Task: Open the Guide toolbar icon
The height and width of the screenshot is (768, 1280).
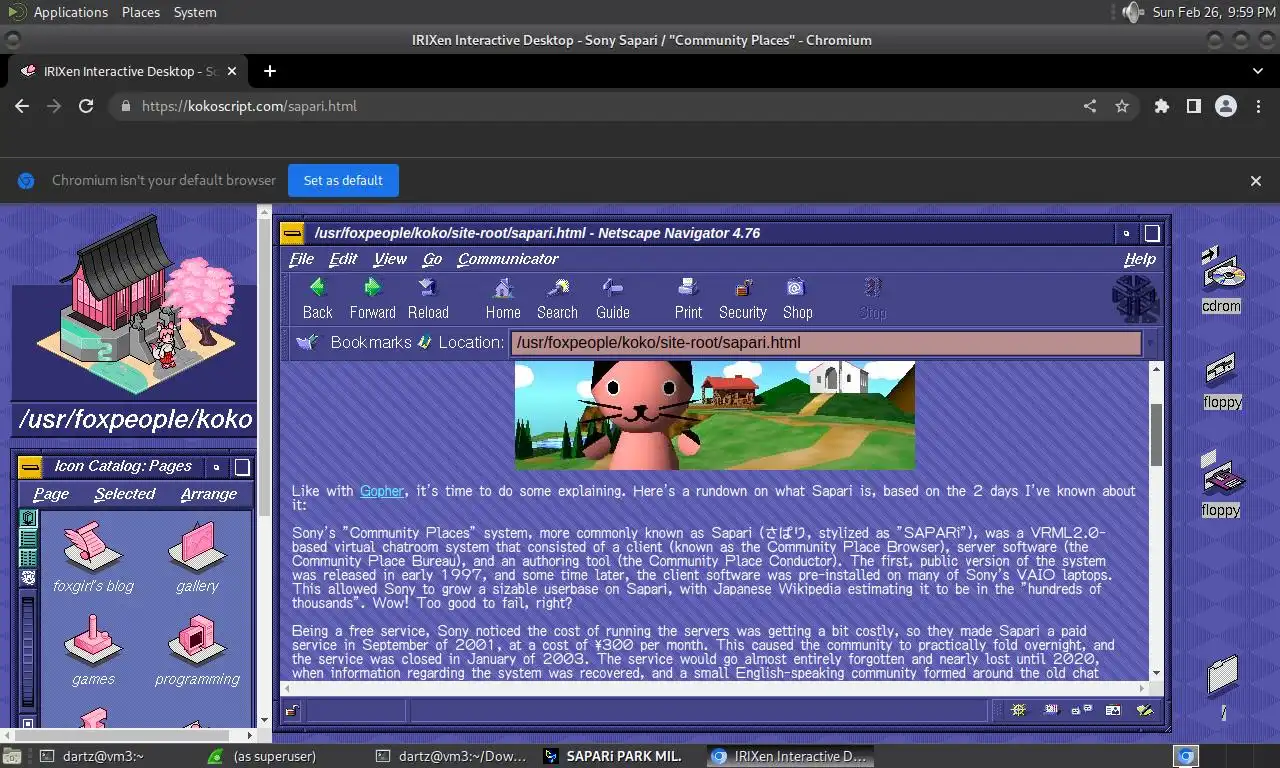Action: point(612,289)
